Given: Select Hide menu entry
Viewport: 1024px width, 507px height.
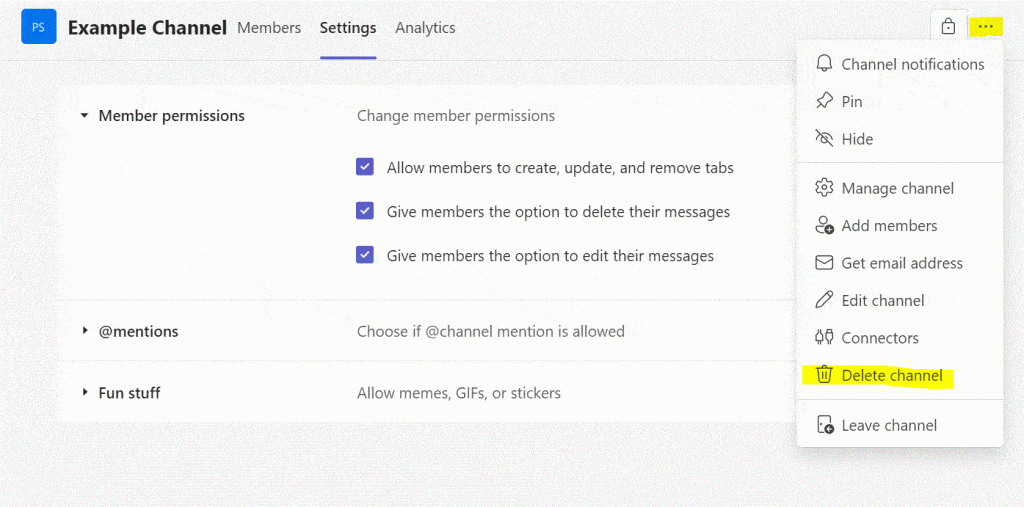Looking at the screenshot, I should click(900, 139).
